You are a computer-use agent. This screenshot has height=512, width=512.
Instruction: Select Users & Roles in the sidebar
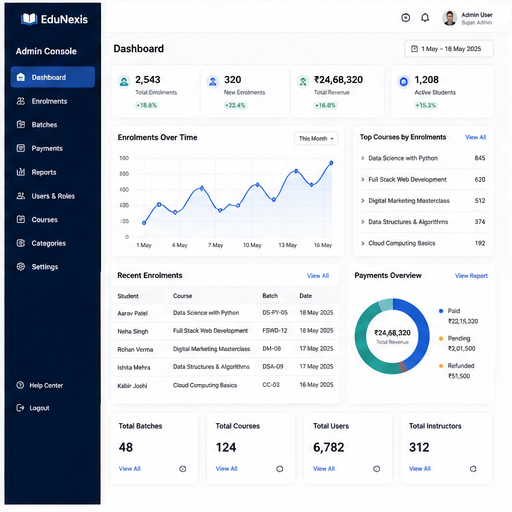53,196
